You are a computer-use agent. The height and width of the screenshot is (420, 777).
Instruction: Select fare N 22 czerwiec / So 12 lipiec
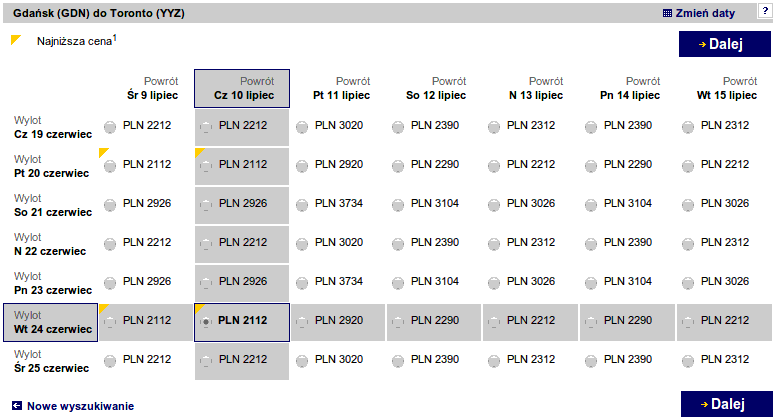398,244
